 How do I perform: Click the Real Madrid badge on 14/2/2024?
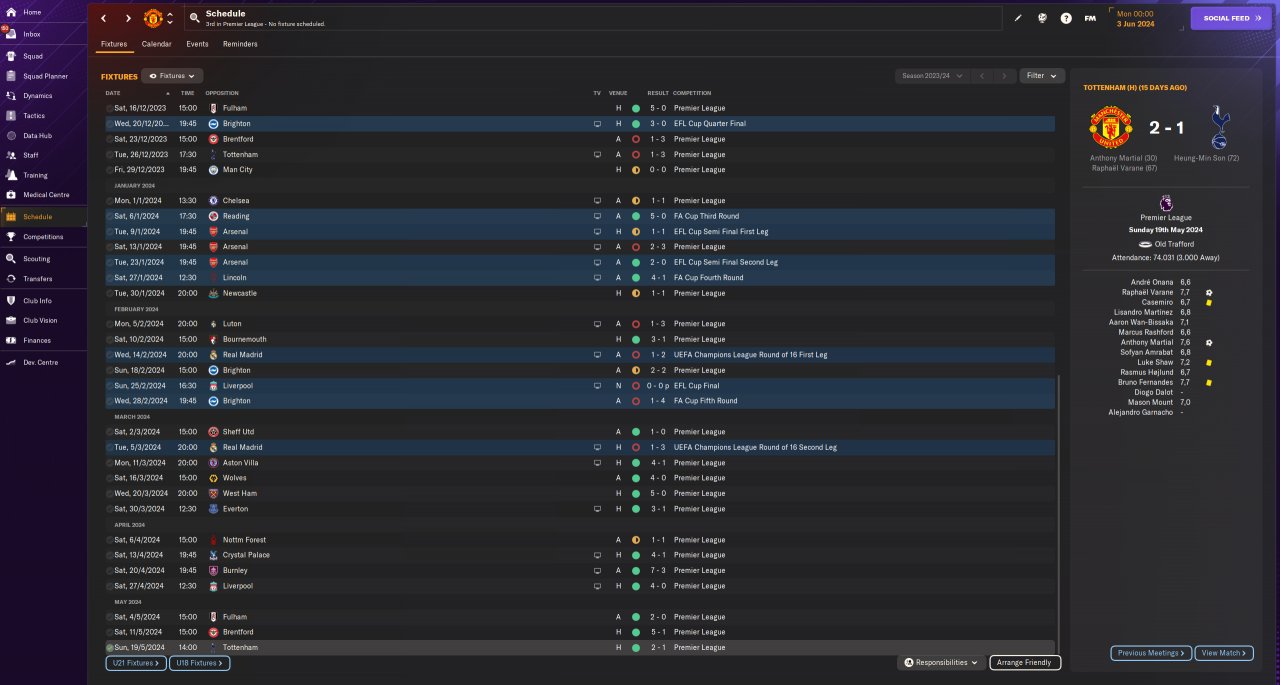pyautogui.click(x=213, y=355)
